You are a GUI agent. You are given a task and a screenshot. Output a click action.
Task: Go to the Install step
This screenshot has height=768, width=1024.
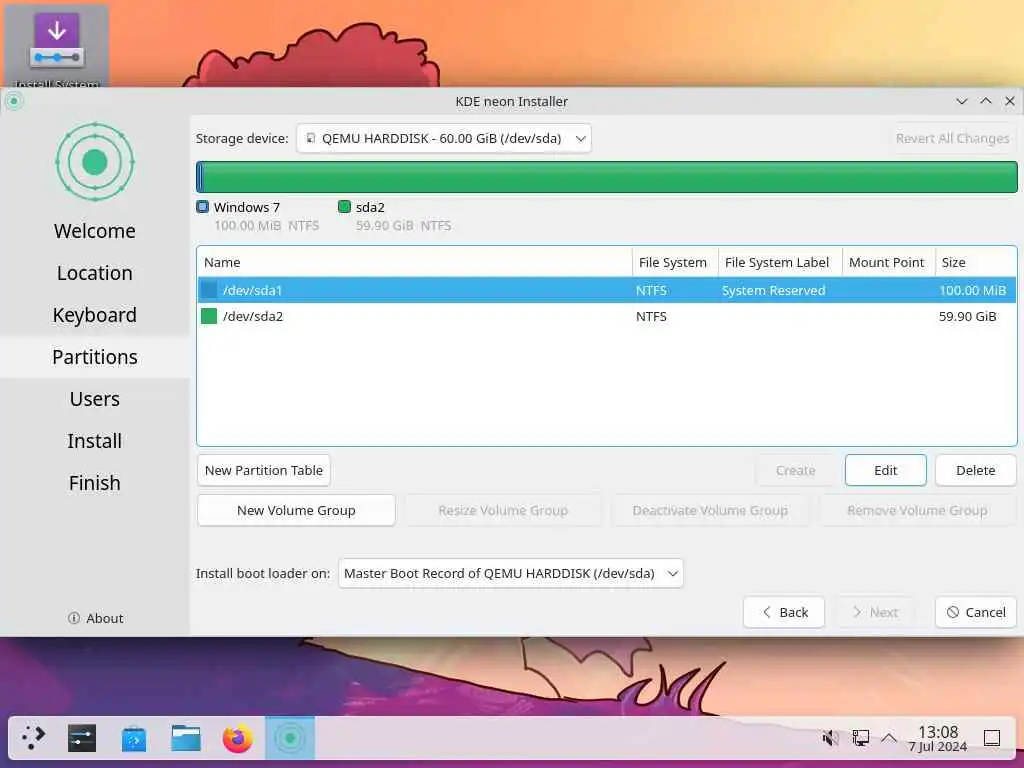coord(95,441)
